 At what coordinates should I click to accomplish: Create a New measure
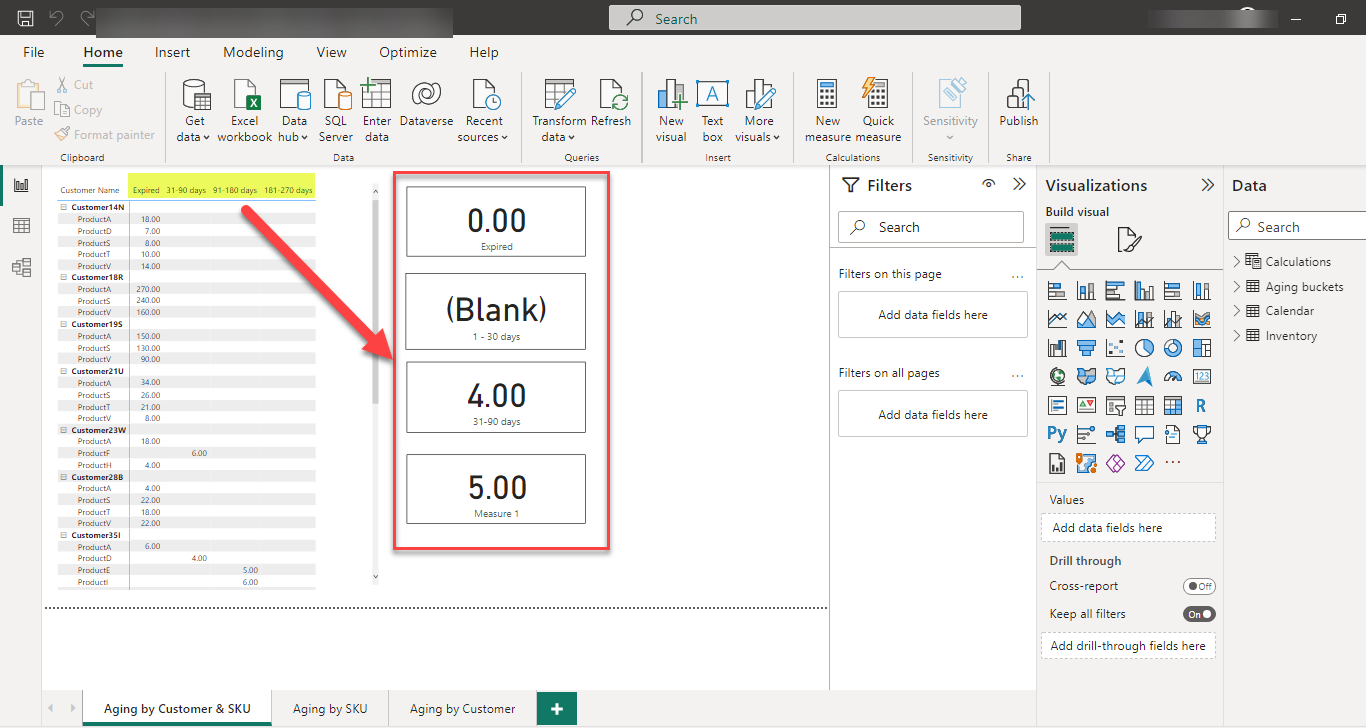[828, 110]
